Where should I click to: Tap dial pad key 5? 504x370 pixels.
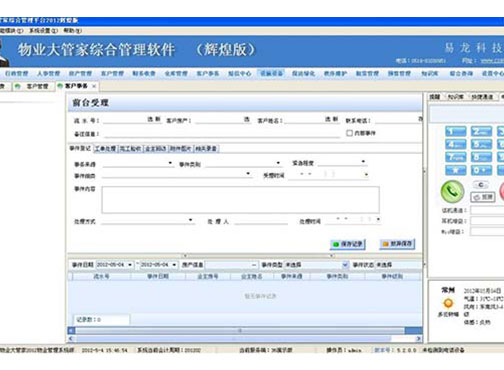click(481, 144)
